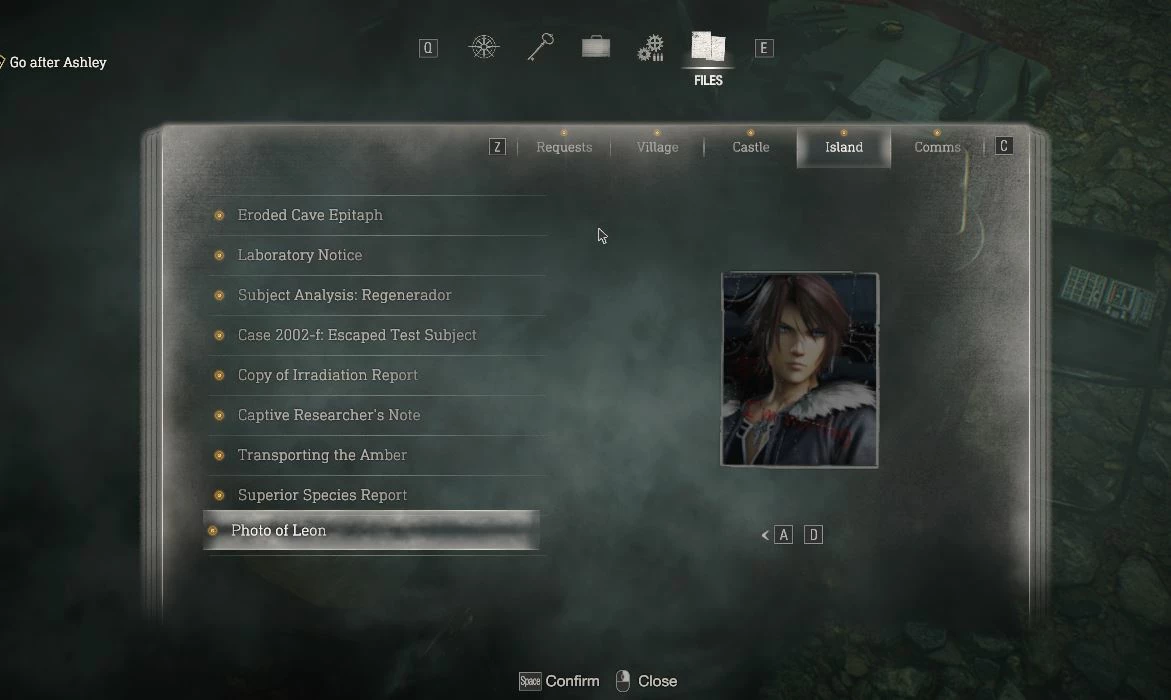Click the D next page button

point(813,535)
